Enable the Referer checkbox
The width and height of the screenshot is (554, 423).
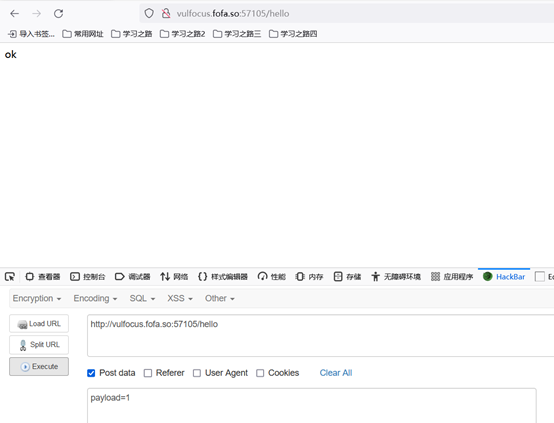pos(148,373)
